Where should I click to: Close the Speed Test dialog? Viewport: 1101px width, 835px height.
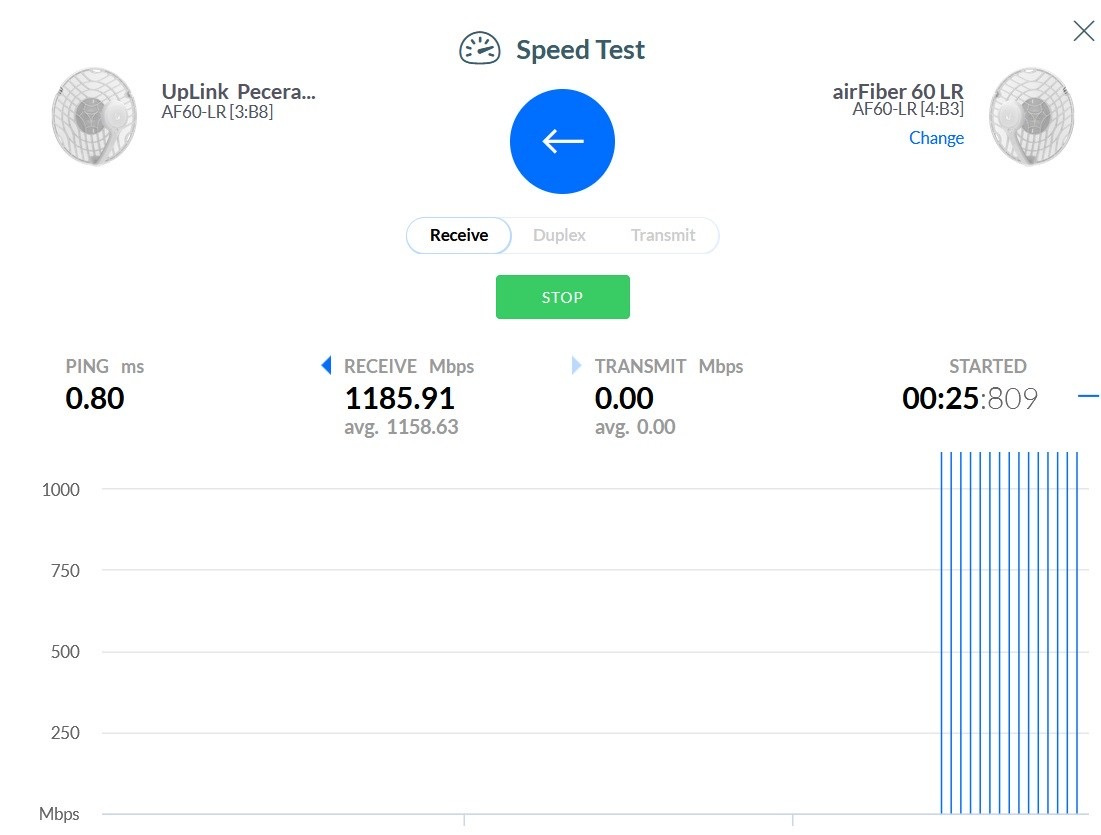coord(1083,31)
